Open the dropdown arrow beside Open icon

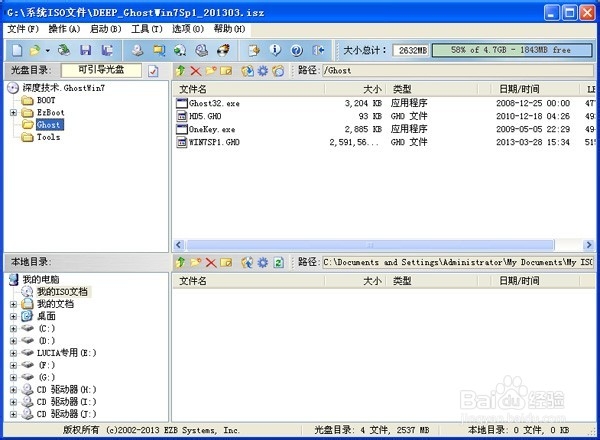pos(48,51)
